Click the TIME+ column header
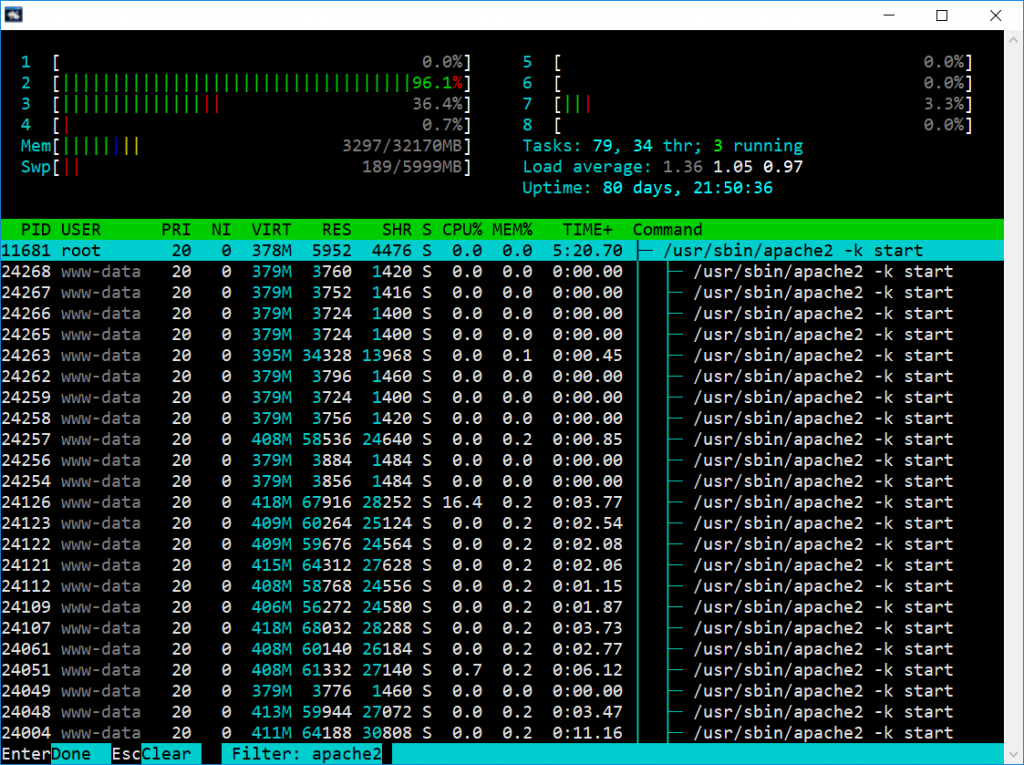Screen dimensions: 1024x765 [x=588, y=229]
